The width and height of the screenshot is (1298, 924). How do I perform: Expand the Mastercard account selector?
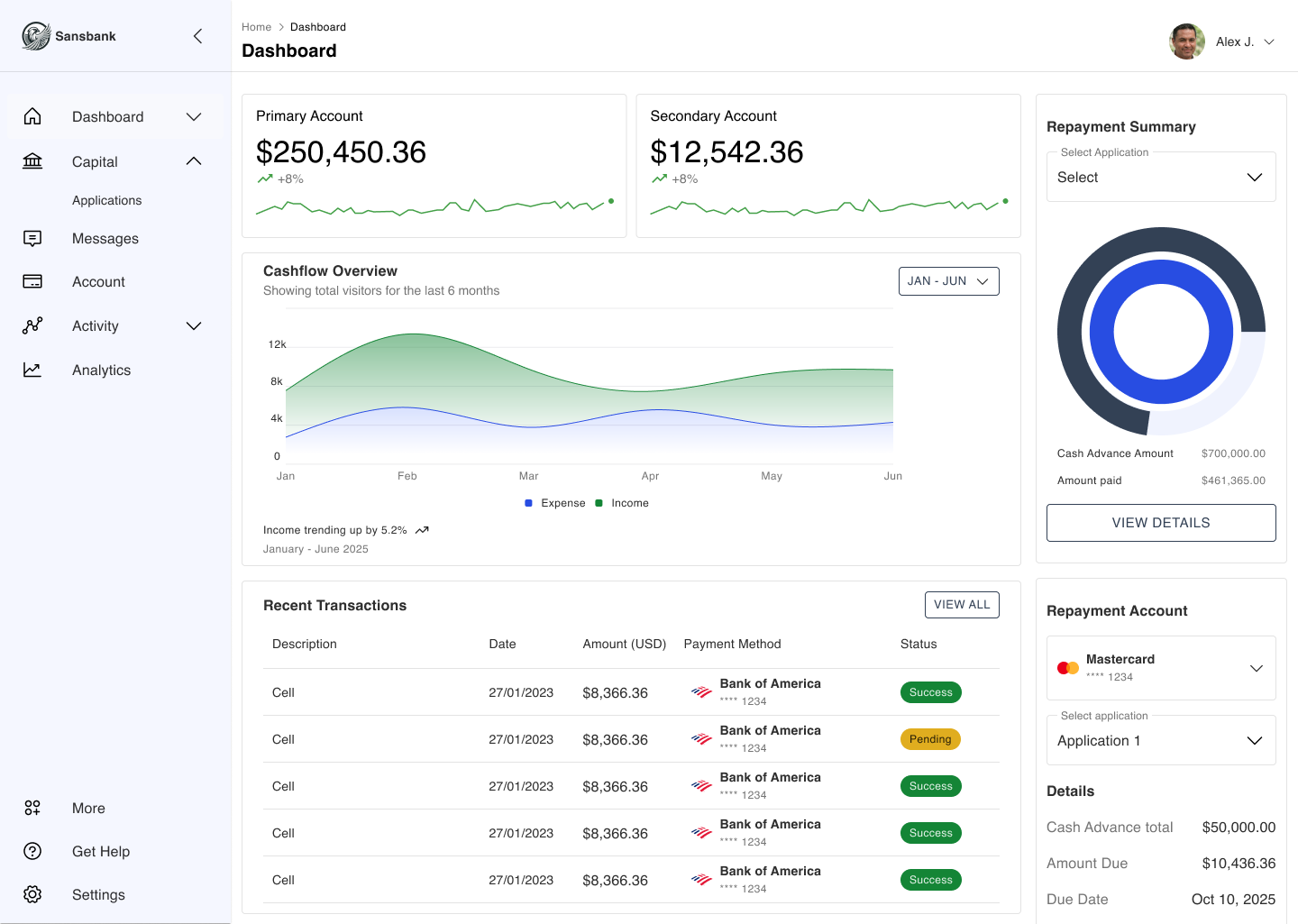(x=1160, y=668)
